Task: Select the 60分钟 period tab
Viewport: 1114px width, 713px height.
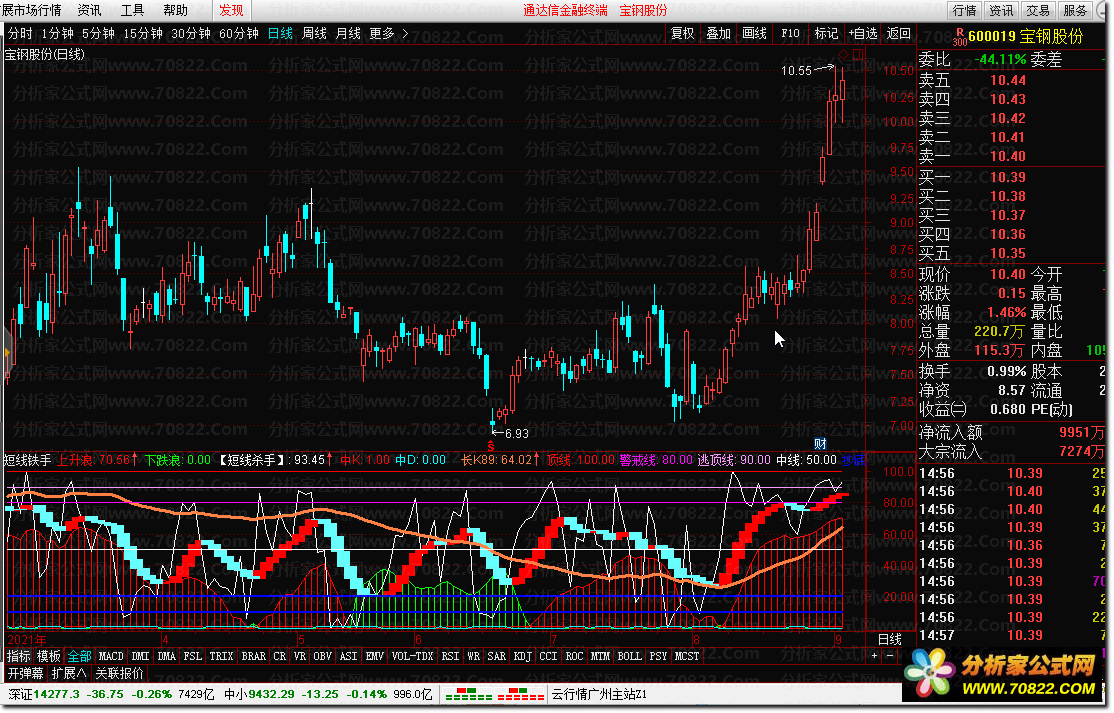Action: [239, 33]
